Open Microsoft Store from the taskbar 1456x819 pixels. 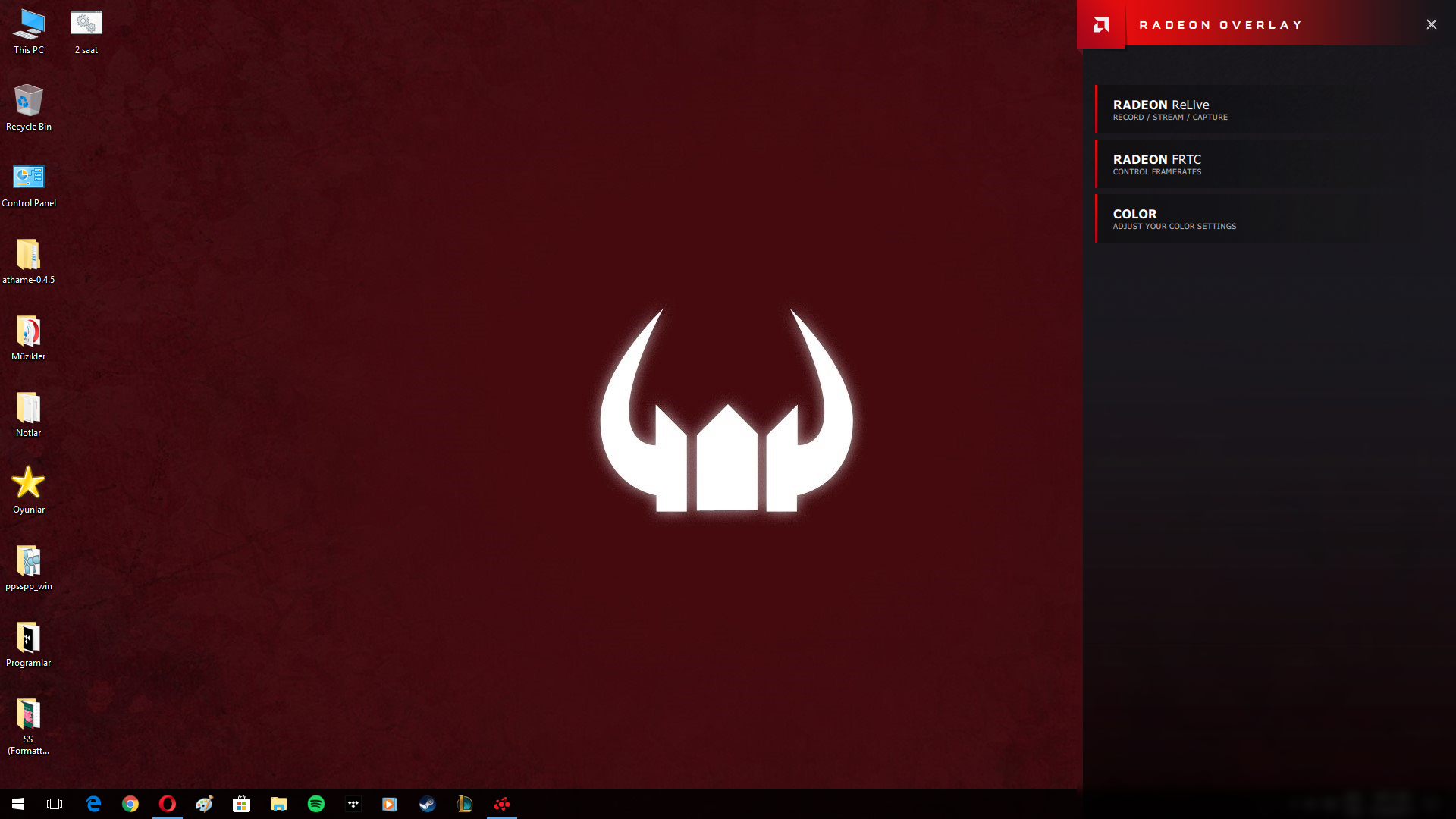242,804
